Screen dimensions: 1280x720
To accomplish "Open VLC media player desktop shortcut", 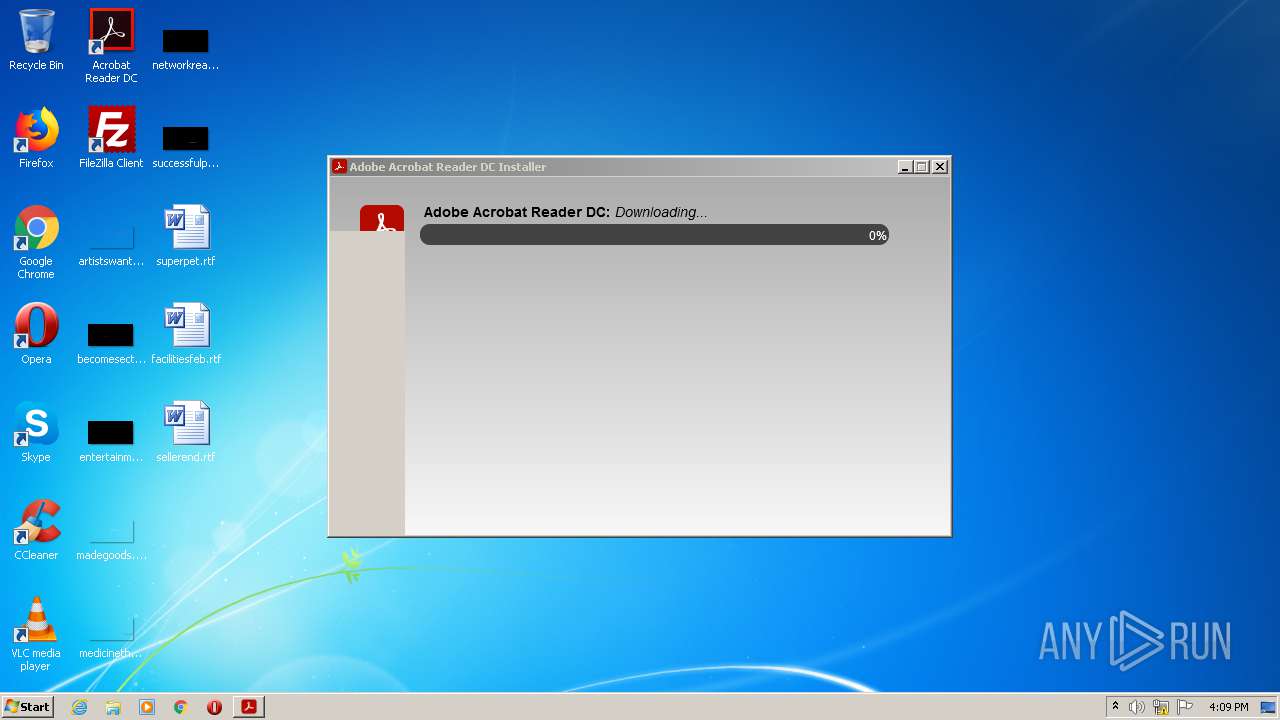I will click(x=36, y=634).
